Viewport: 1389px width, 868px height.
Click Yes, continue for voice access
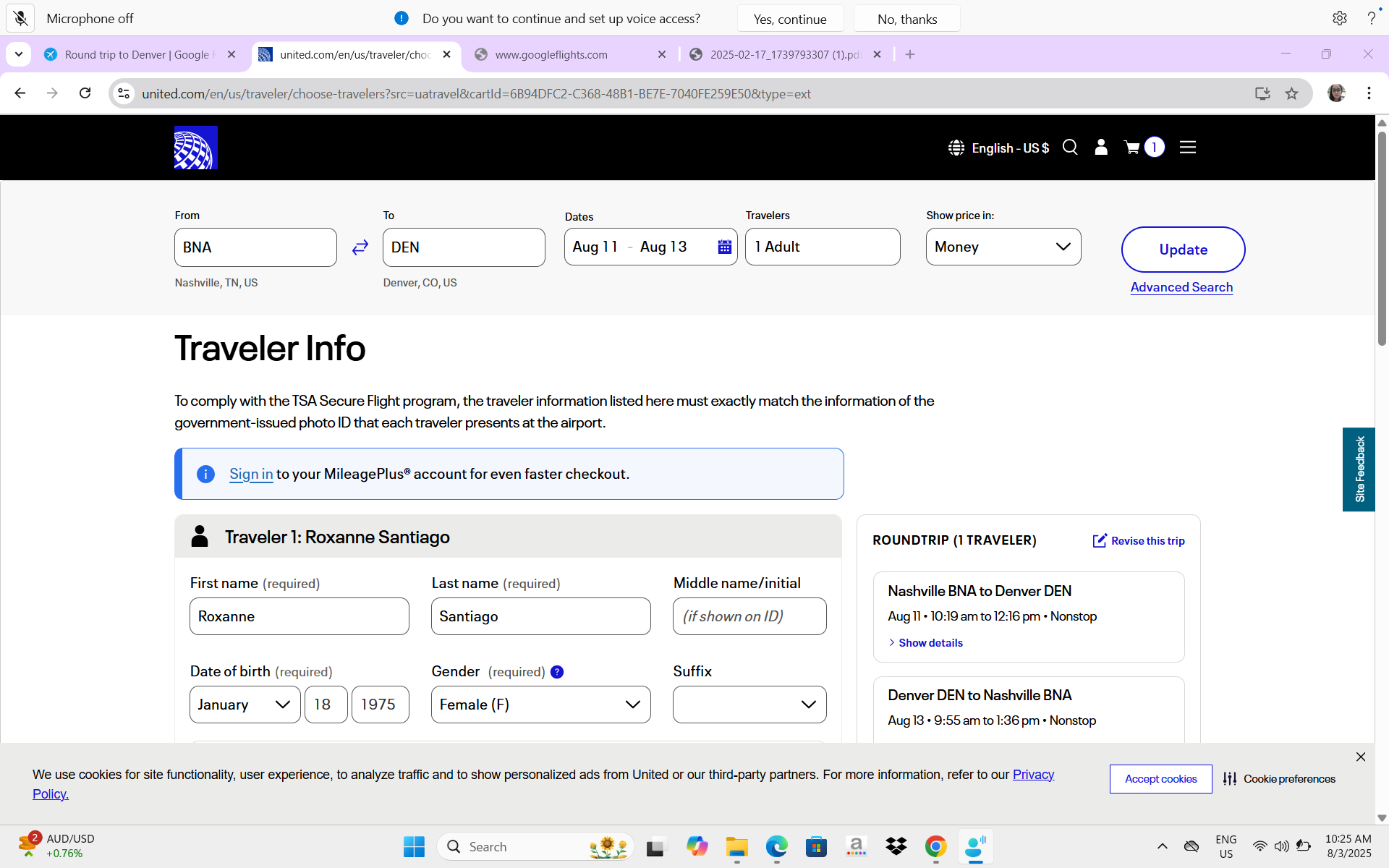tap(790, 19)
